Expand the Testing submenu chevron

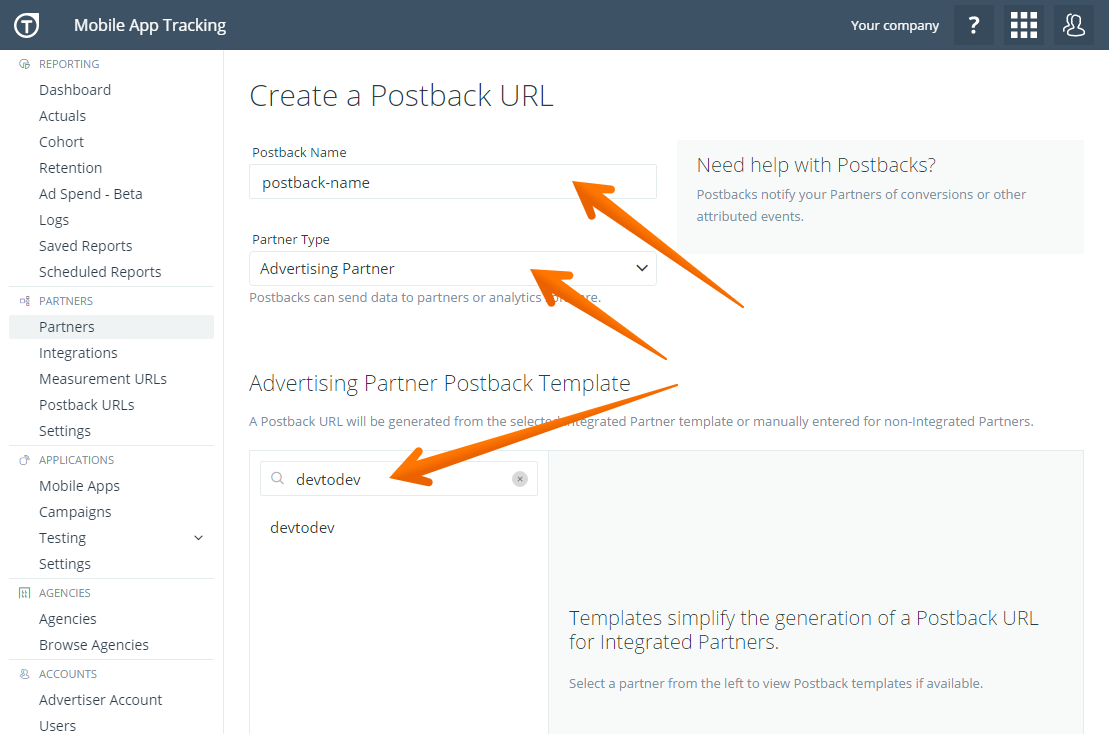[198, 538]
